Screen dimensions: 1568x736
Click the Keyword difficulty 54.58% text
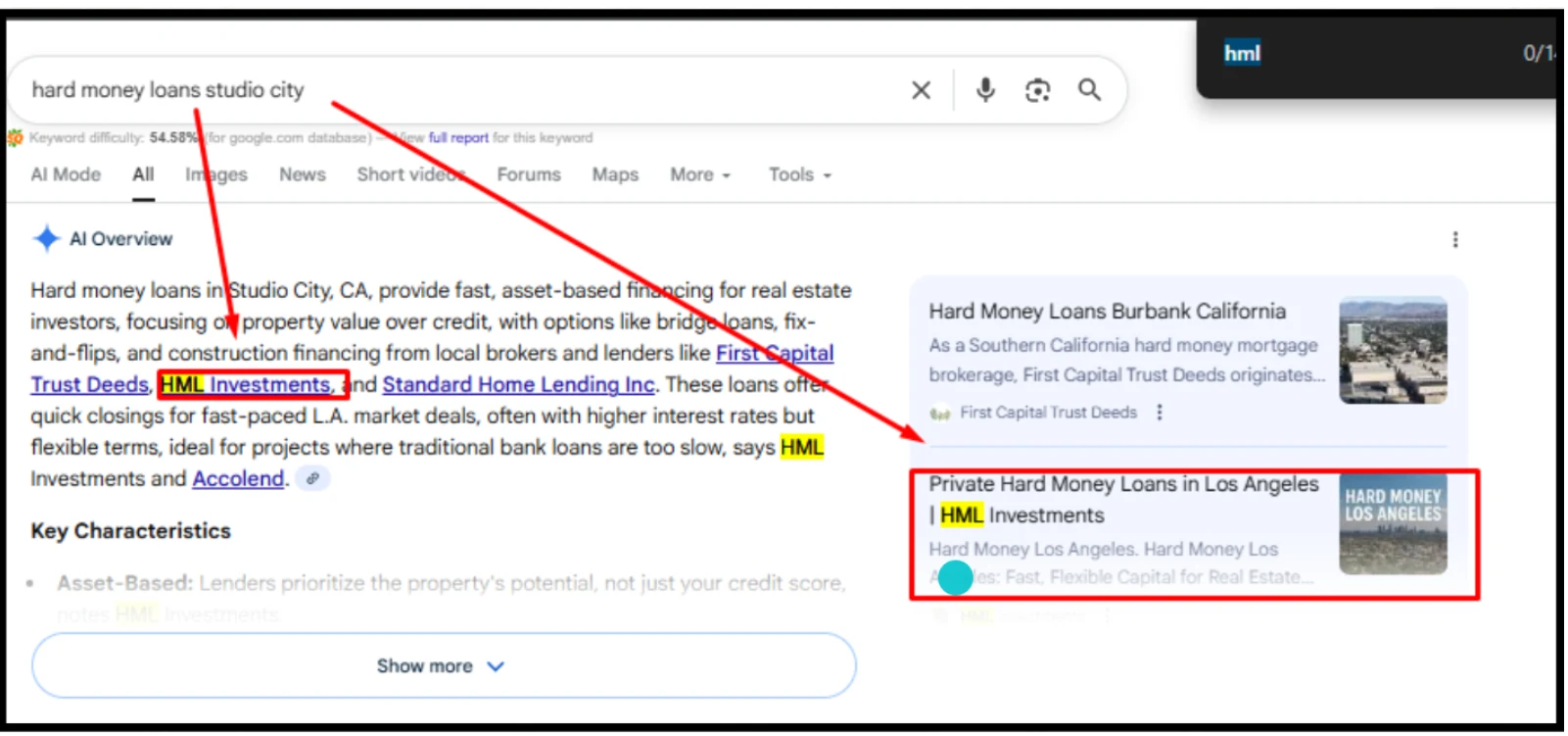click(114, 138)
